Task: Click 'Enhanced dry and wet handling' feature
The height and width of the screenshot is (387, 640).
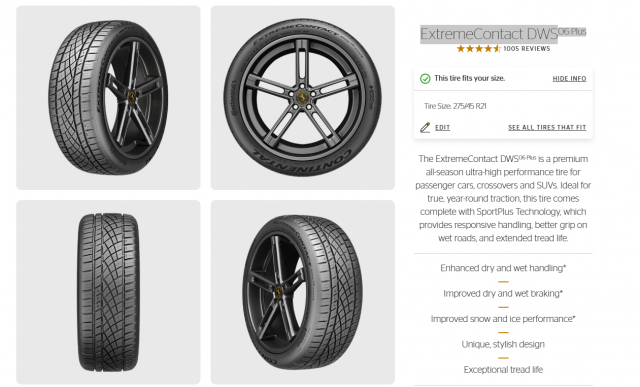Action: [503, 268]
